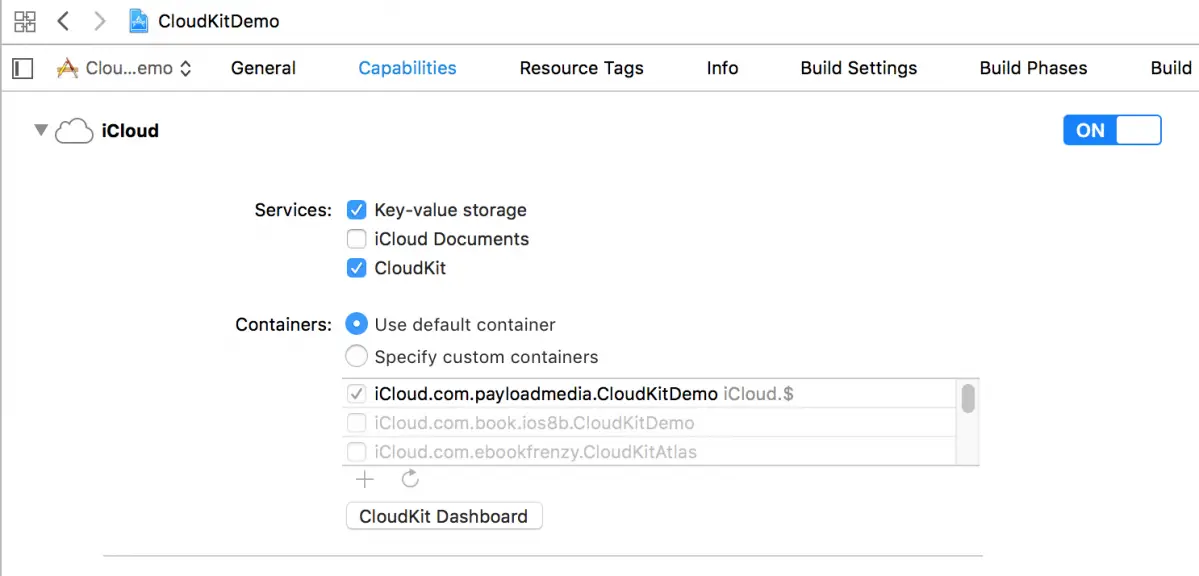Image resolution: width=1199 pixels, height=576 pixels.
Task: Click the iCloud cloud icon
Action: [x=74, y=131]
